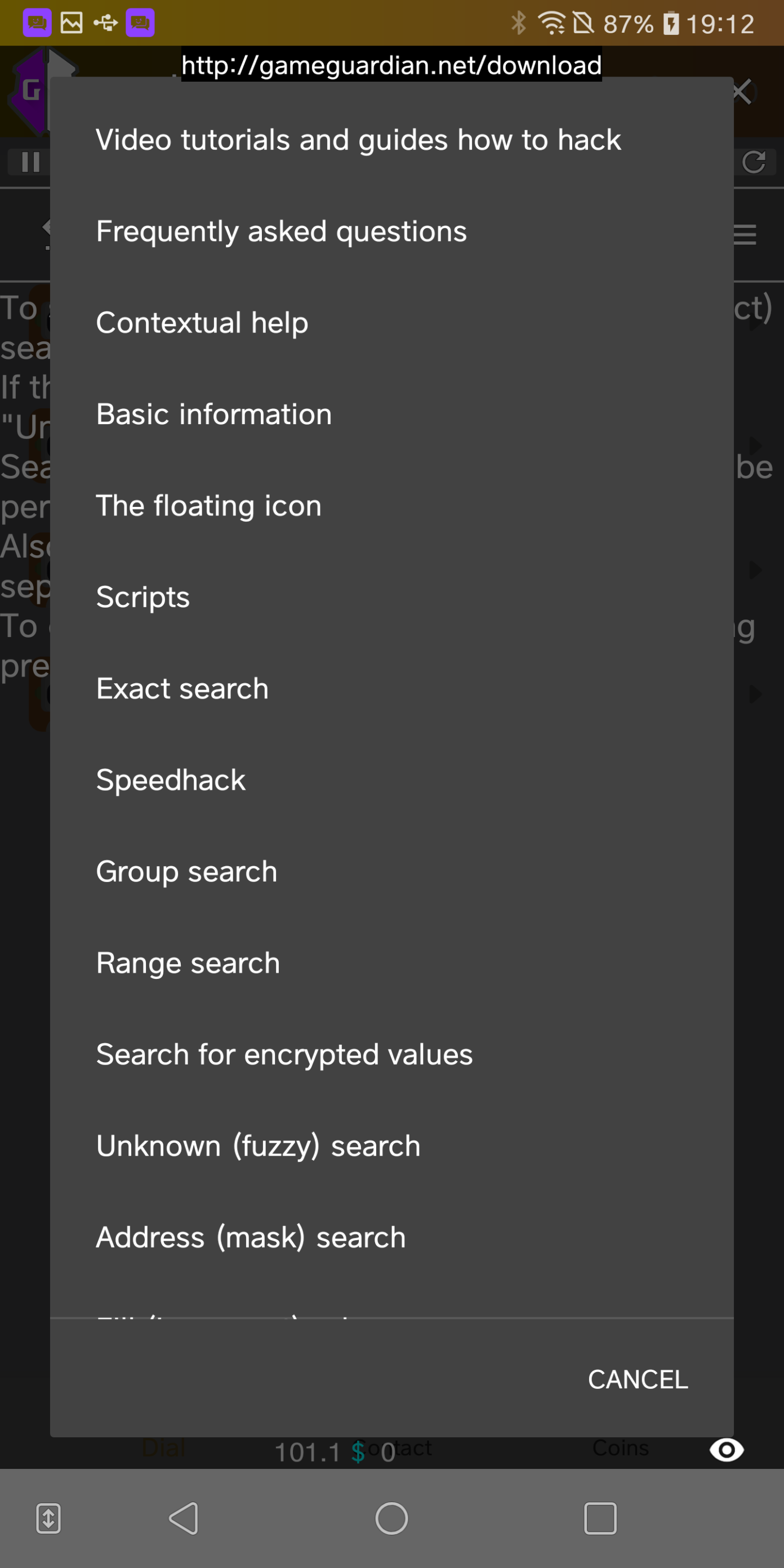This screenshot has width=784, height=1568.
Task: Tap the X close icon at top right
Action: [743, 92]
